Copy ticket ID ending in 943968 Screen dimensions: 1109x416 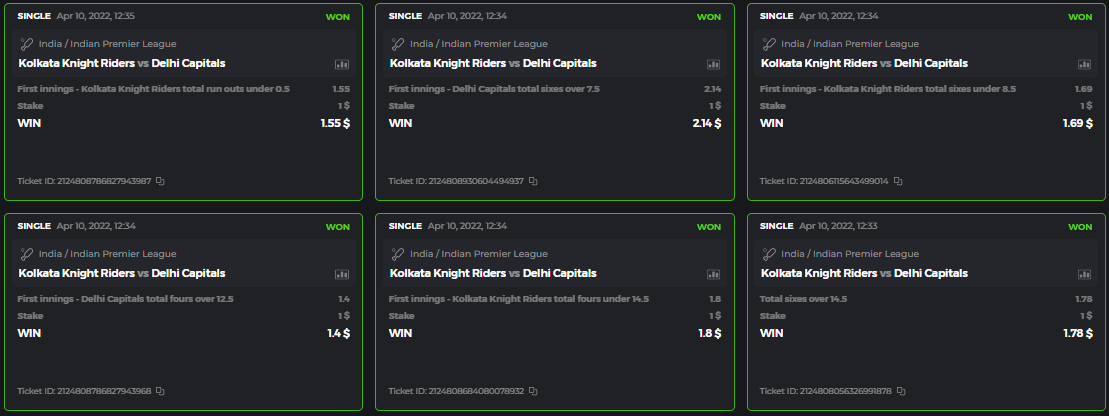pos(159,391)
